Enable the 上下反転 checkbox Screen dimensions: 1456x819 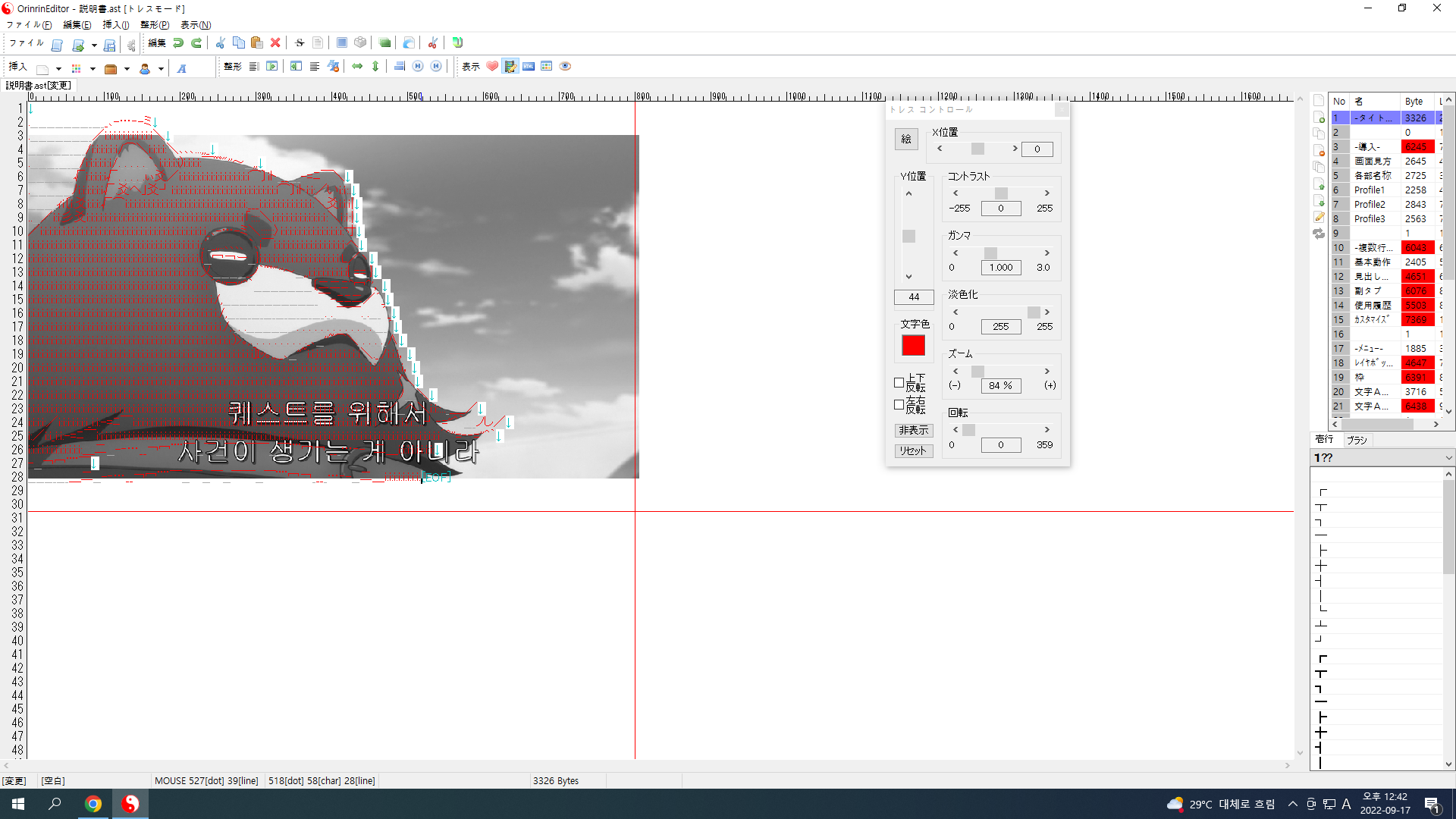(x=899, y=383)
